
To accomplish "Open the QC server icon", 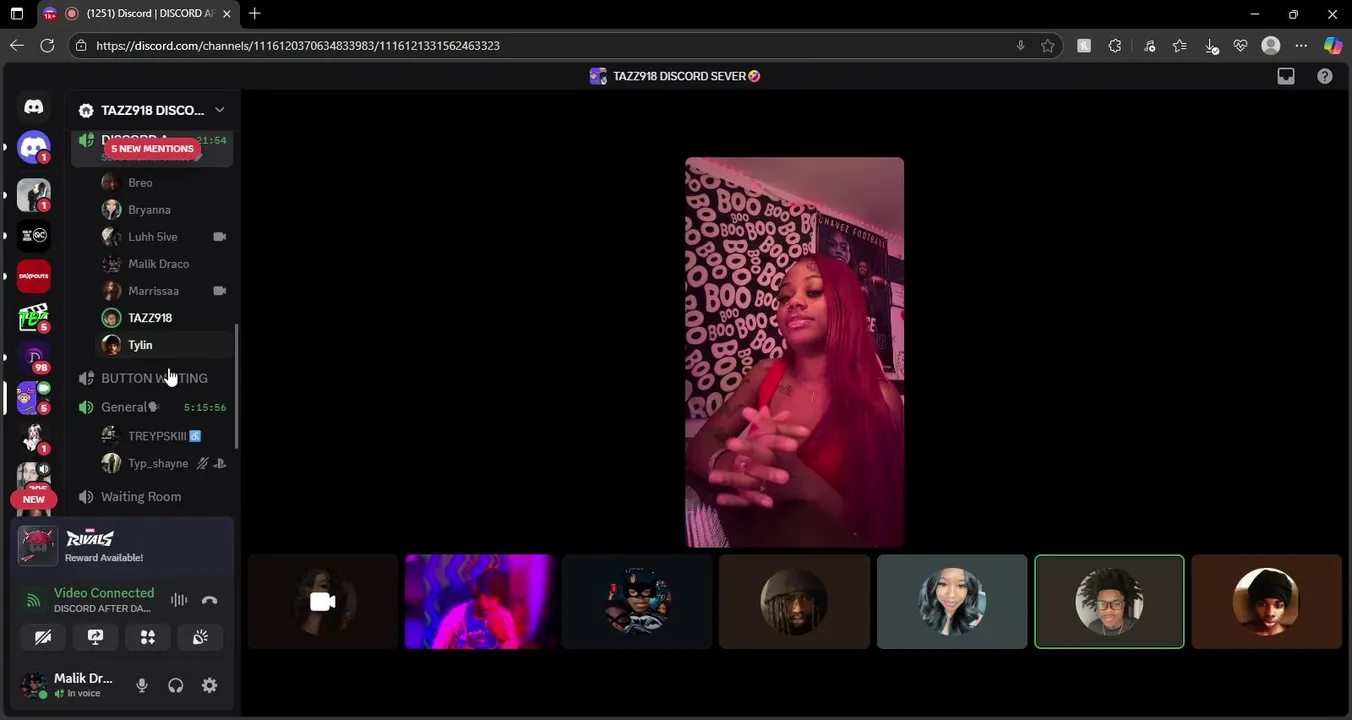I will click(34, 235).
